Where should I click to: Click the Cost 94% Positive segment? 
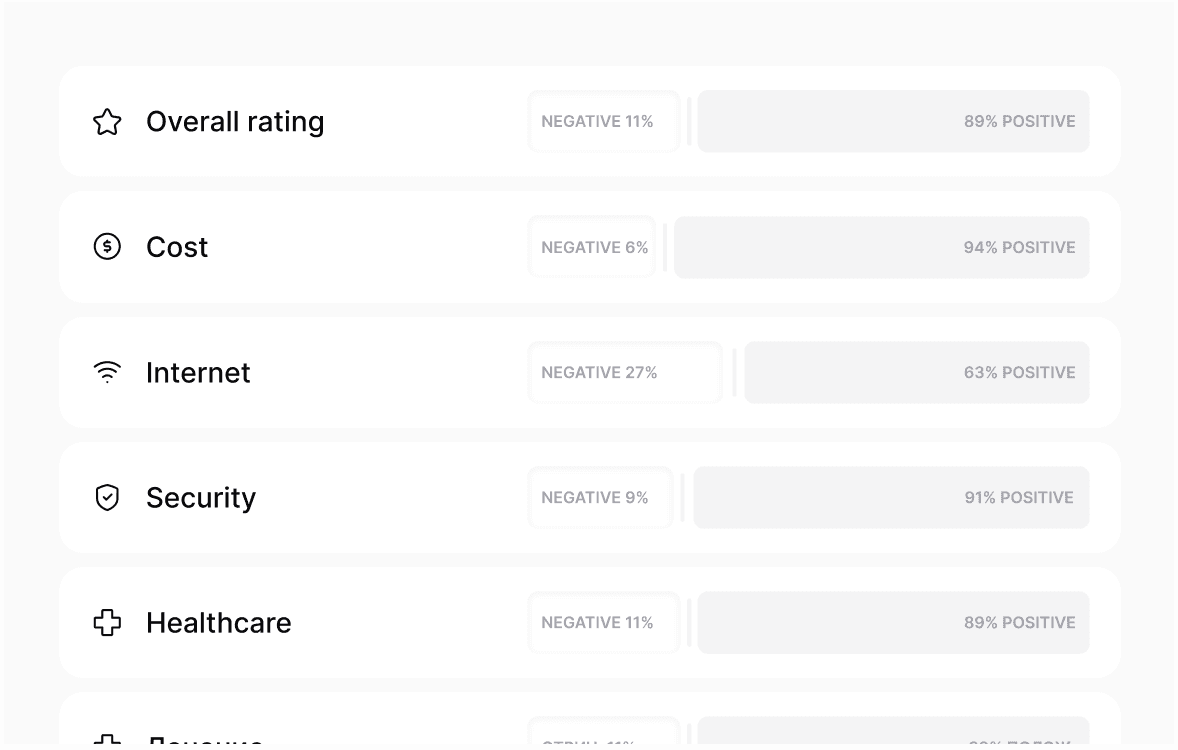pyautogui.click(x=881, y=247)
